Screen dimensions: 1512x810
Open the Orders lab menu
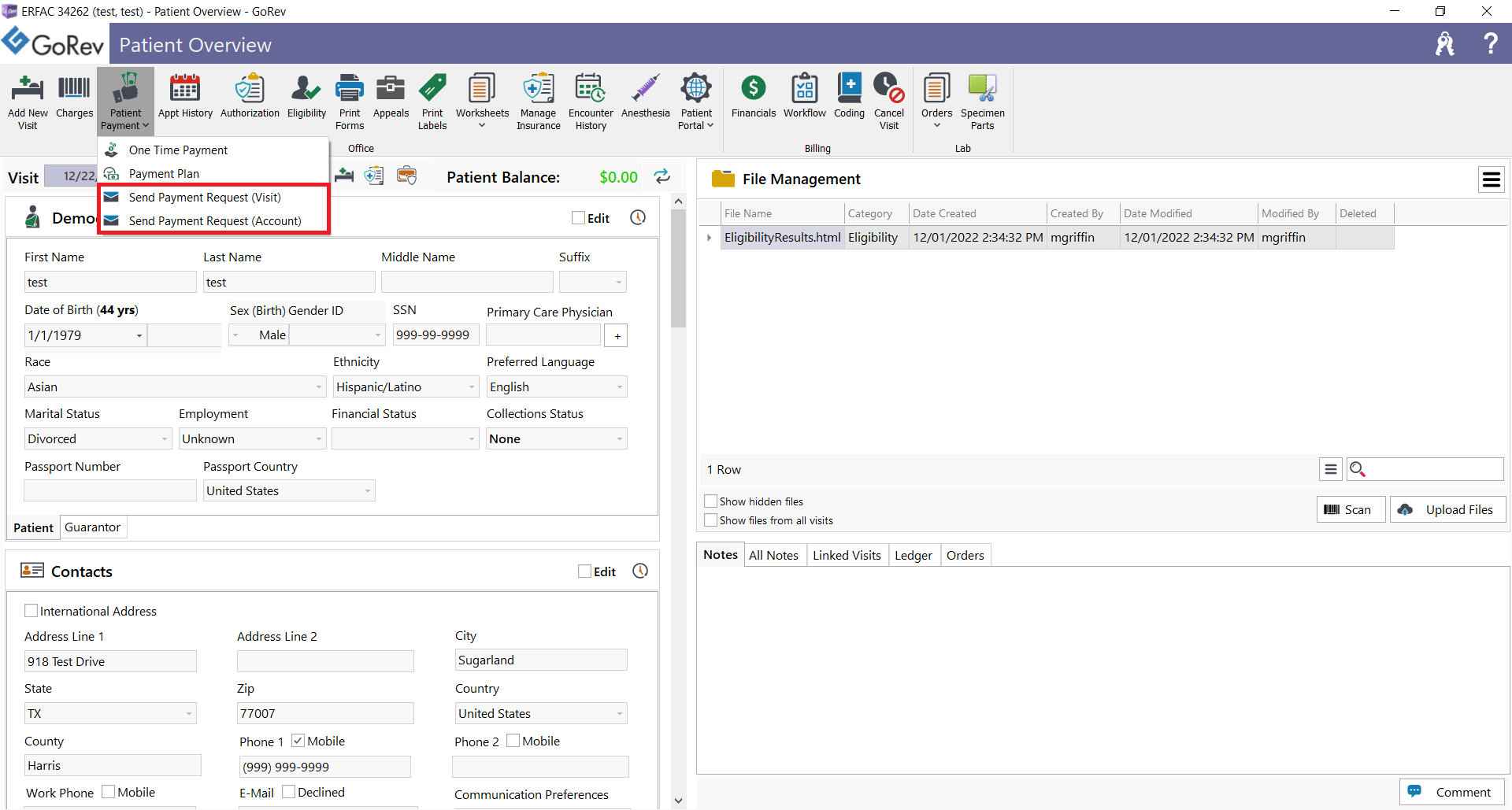click(936, 102)
